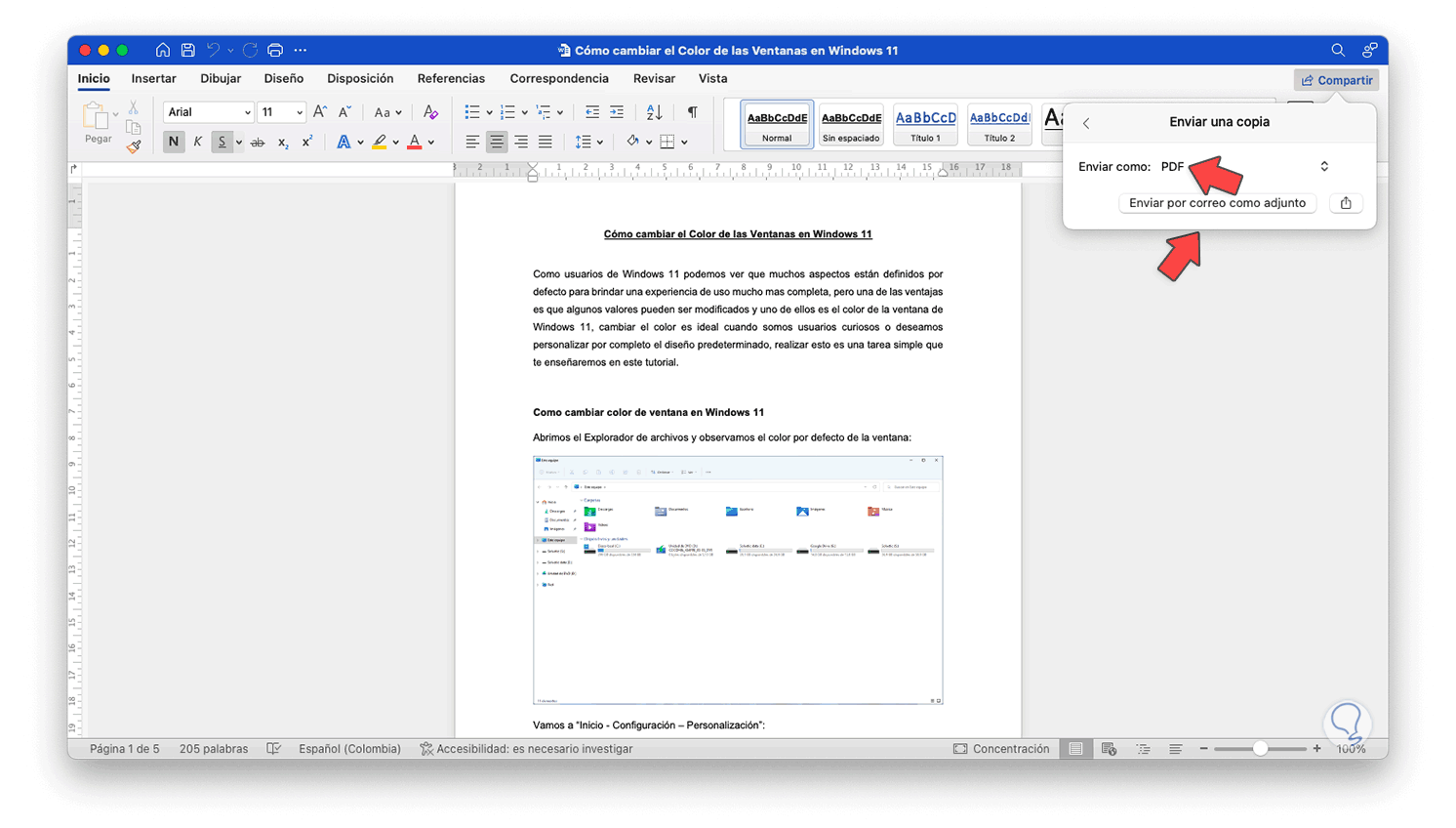1456x828 pixels.
Task: Clear all formatting with the eraser A
Action: (430, 112)
